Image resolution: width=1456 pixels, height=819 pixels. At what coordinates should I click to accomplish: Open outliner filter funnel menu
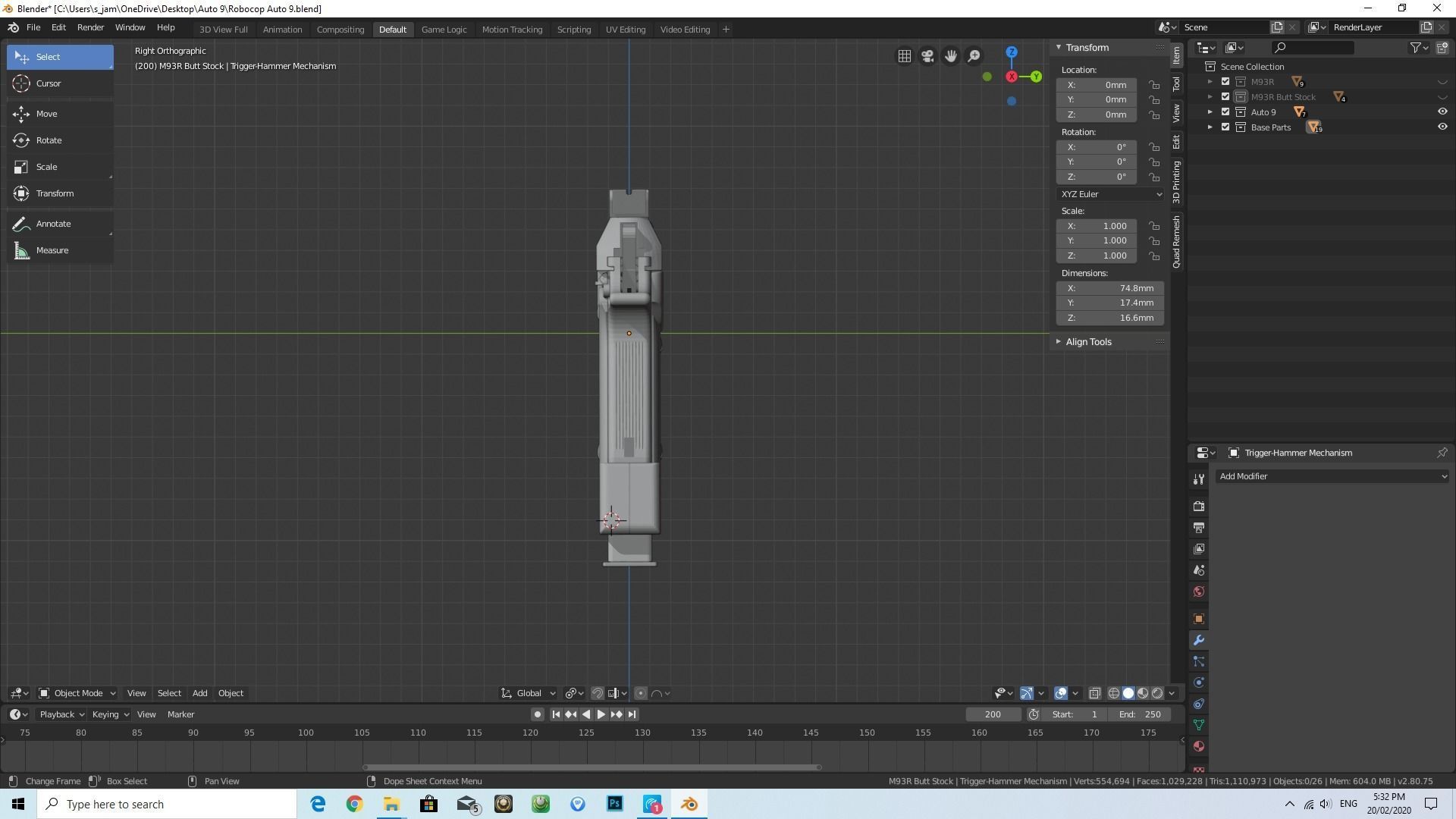1419,48
